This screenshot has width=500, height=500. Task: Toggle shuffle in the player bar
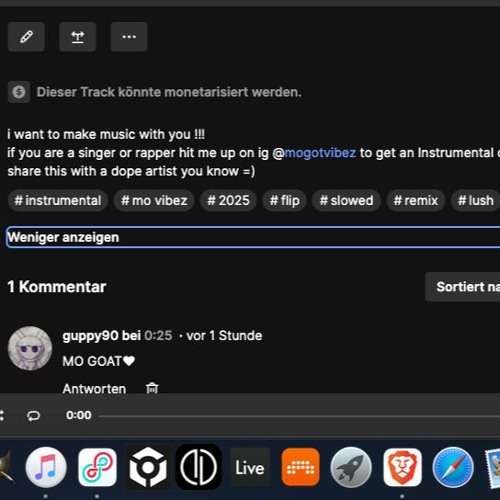(2, 415)
